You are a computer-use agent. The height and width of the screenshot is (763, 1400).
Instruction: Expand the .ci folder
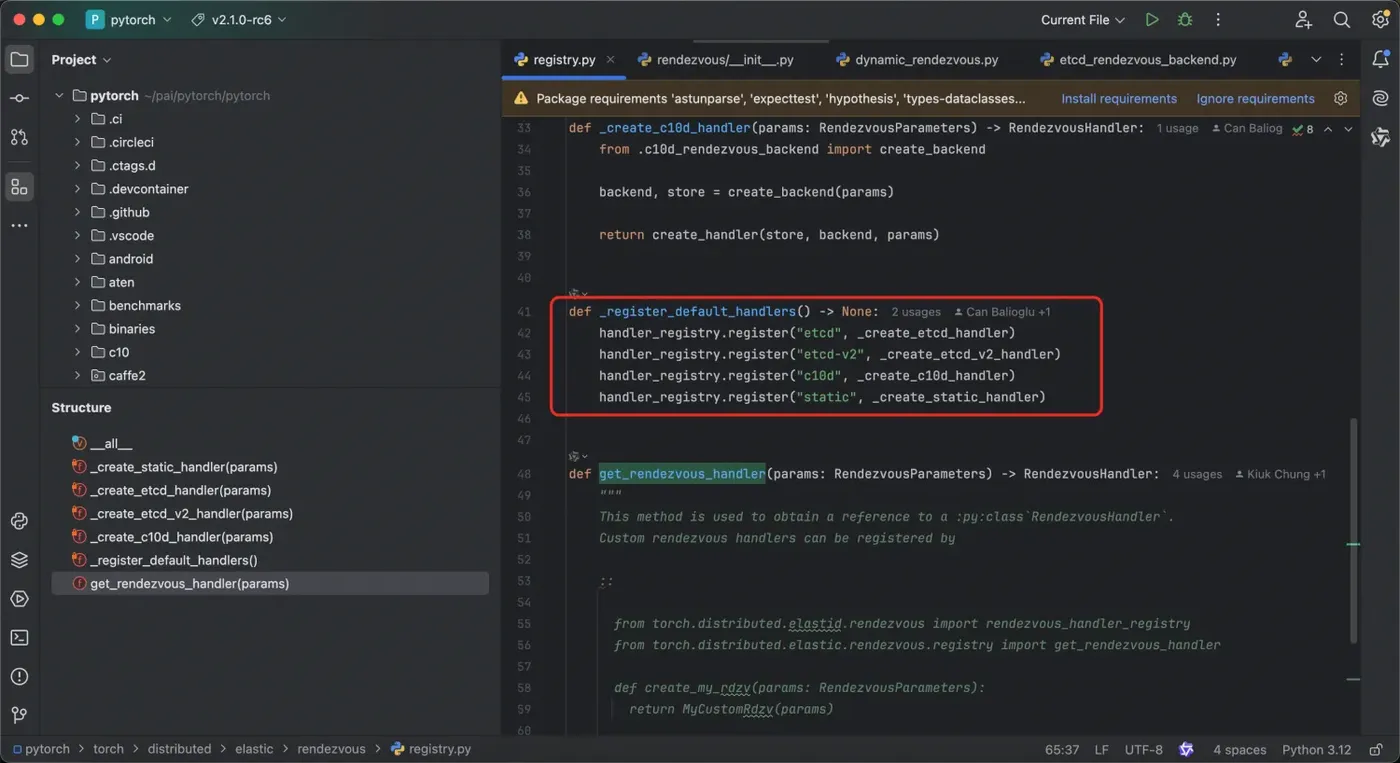(x=77, y=119)
